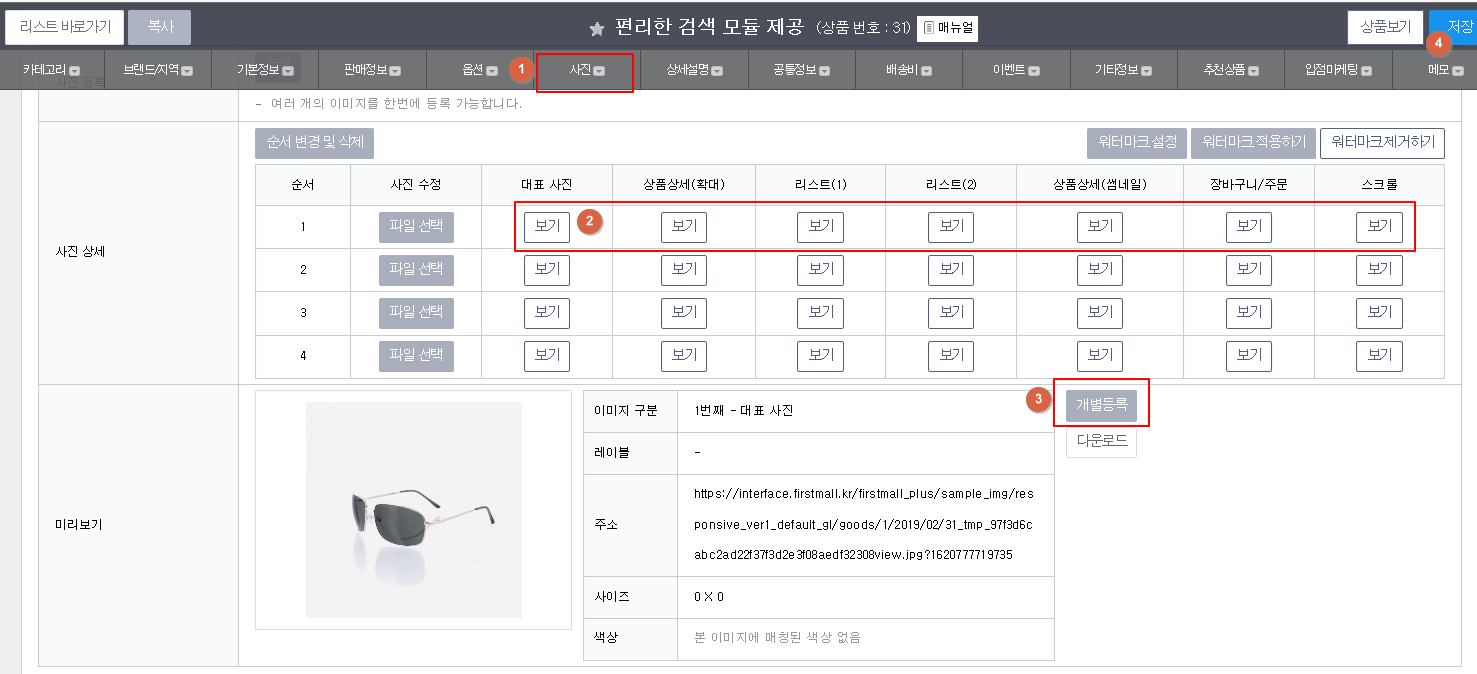The image size is (1477, 674).
Task: Open the 추천상품 tab
Action: pos(1231,71)
